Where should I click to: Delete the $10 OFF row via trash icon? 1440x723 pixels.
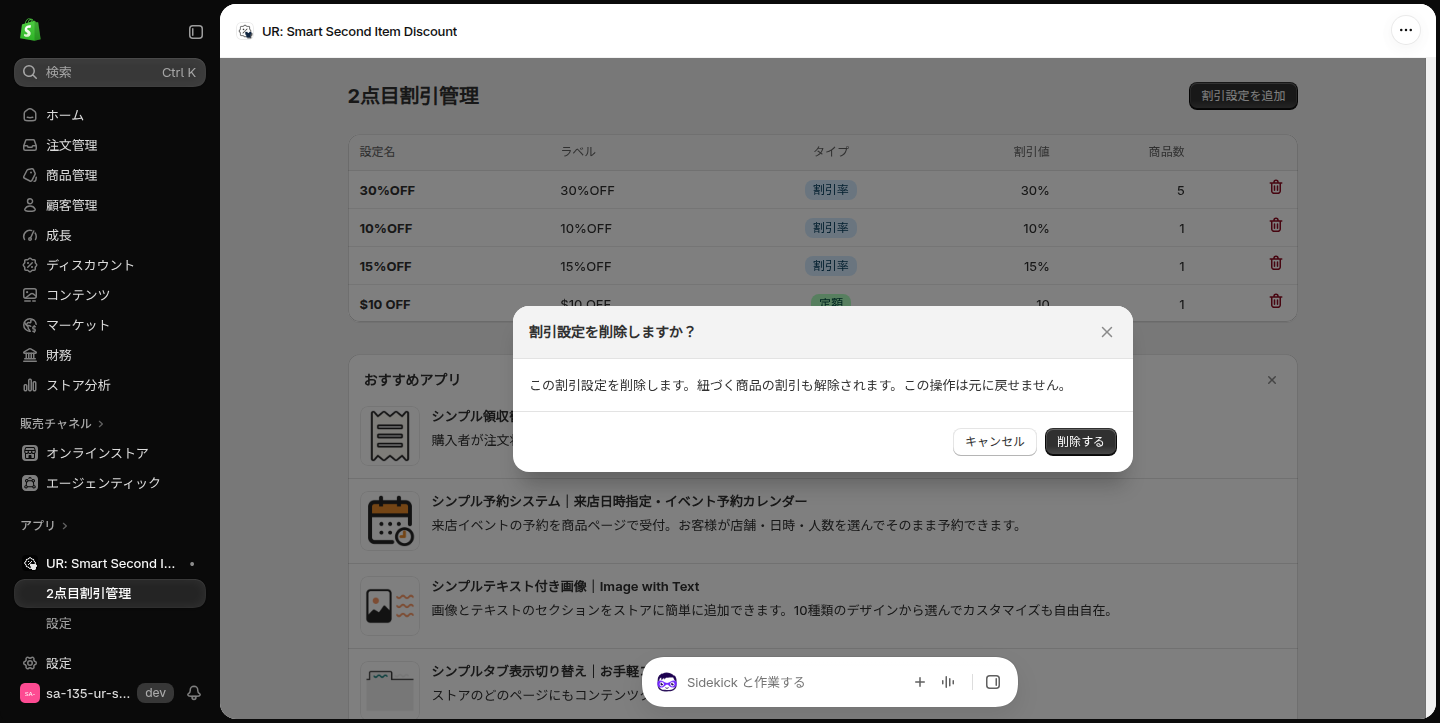click(1276, 301)
